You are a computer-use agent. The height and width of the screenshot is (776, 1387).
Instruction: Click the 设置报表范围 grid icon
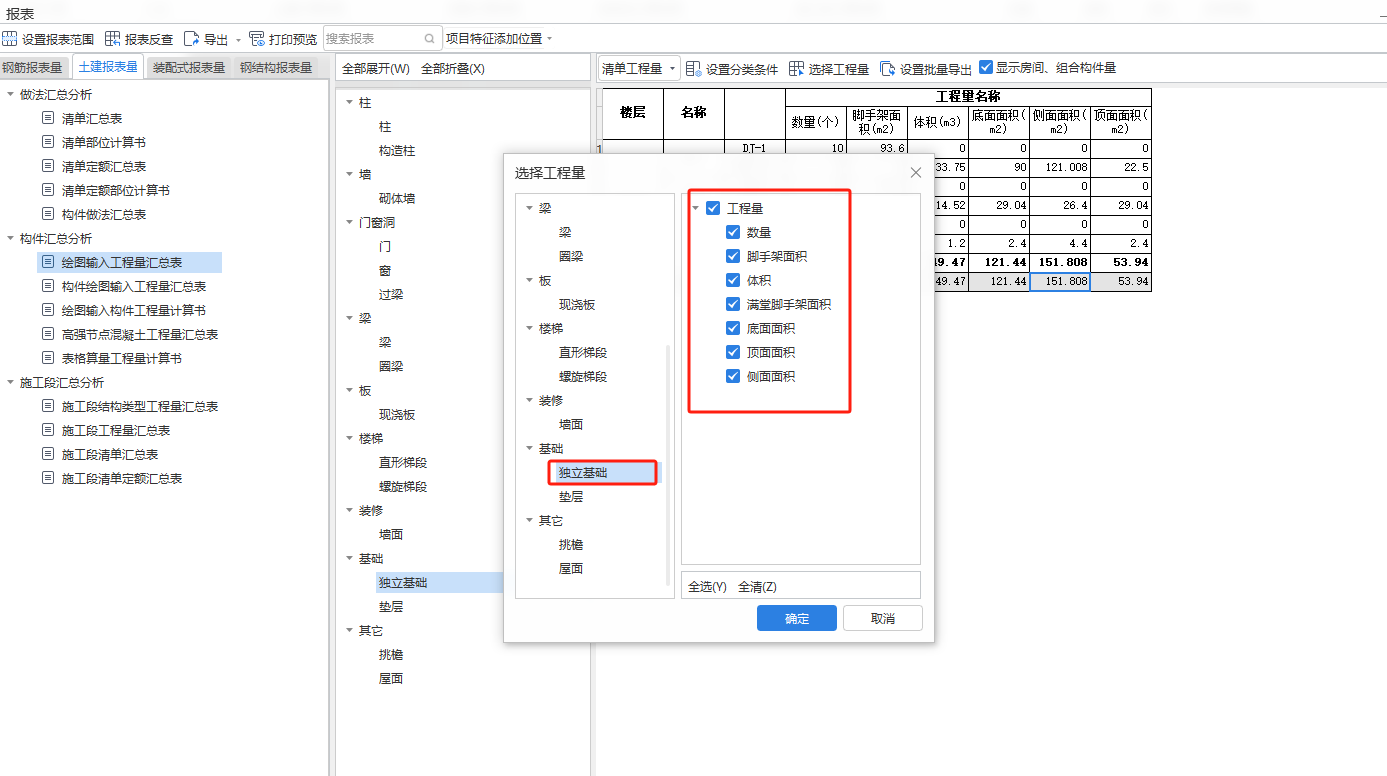(x=10, y=39)
